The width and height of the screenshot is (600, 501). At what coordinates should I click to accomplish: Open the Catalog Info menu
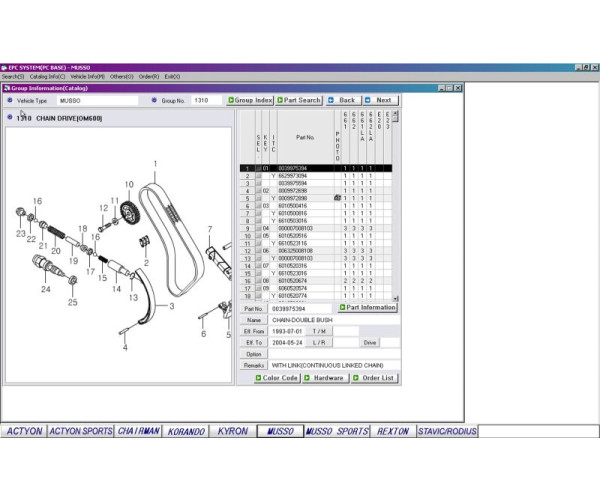[47, 76]
